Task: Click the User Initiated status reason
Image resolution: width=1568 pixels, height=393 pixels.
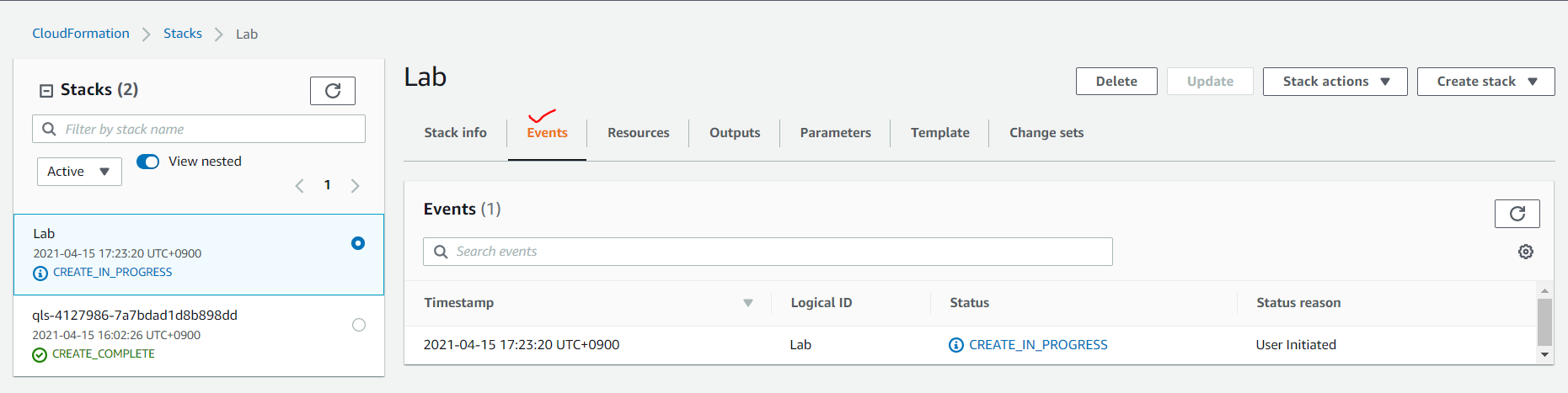Action: click(1296, 345)
